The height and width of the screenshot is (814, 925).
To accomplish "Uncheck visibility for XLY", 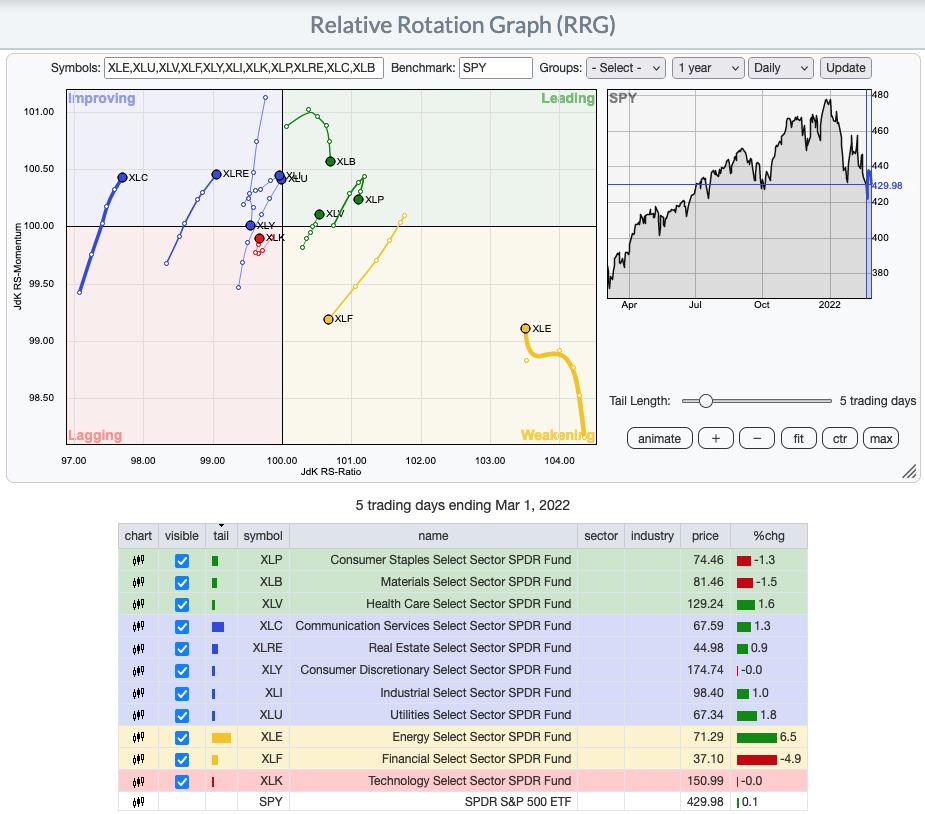I will (x=182, y=671).
